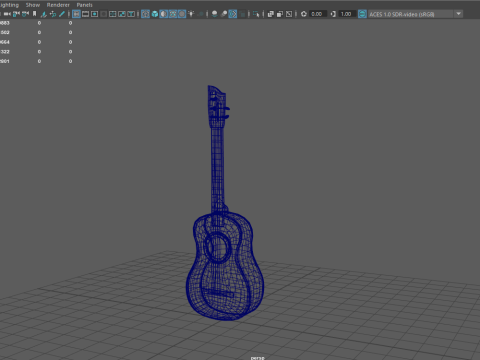The height and width of the screenshot is (360, 480).
Task: Open Camera Attributes from the panel toolbar
Action: click(25, 14)
